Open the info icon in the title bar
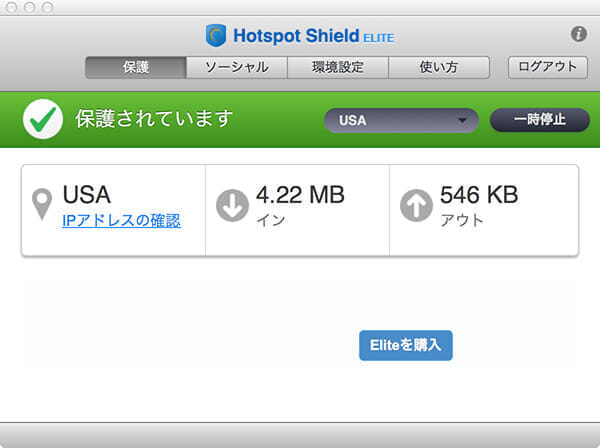 click(578, 34)
